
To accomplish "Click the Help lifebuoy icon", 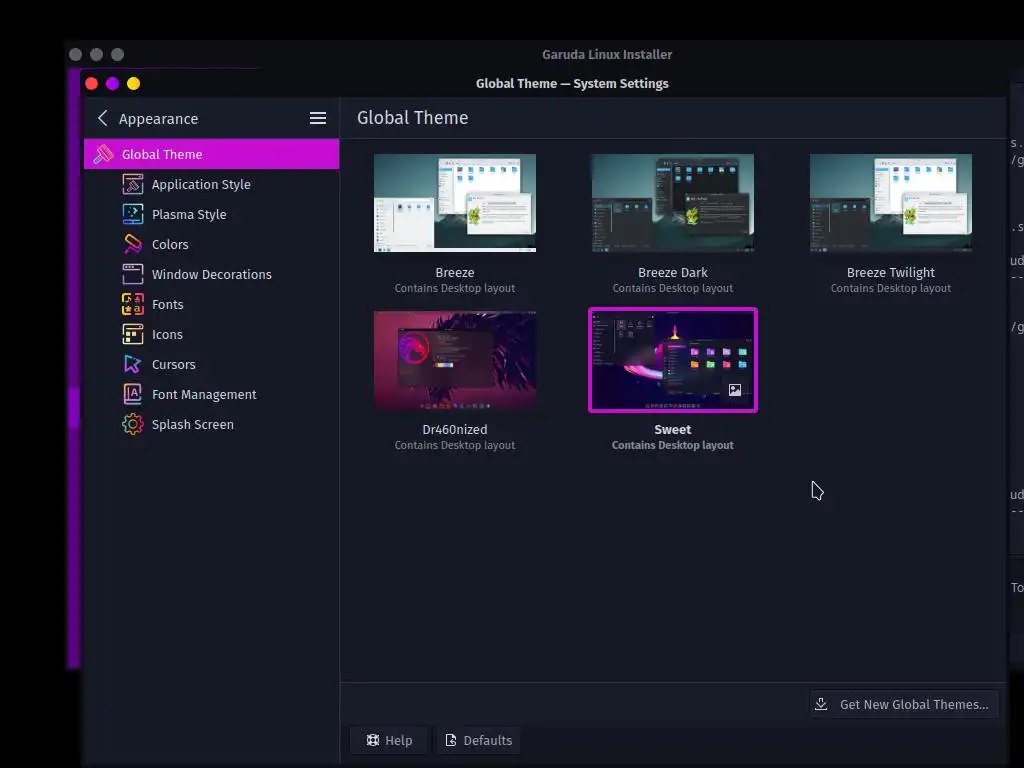I will coord(373,740).
